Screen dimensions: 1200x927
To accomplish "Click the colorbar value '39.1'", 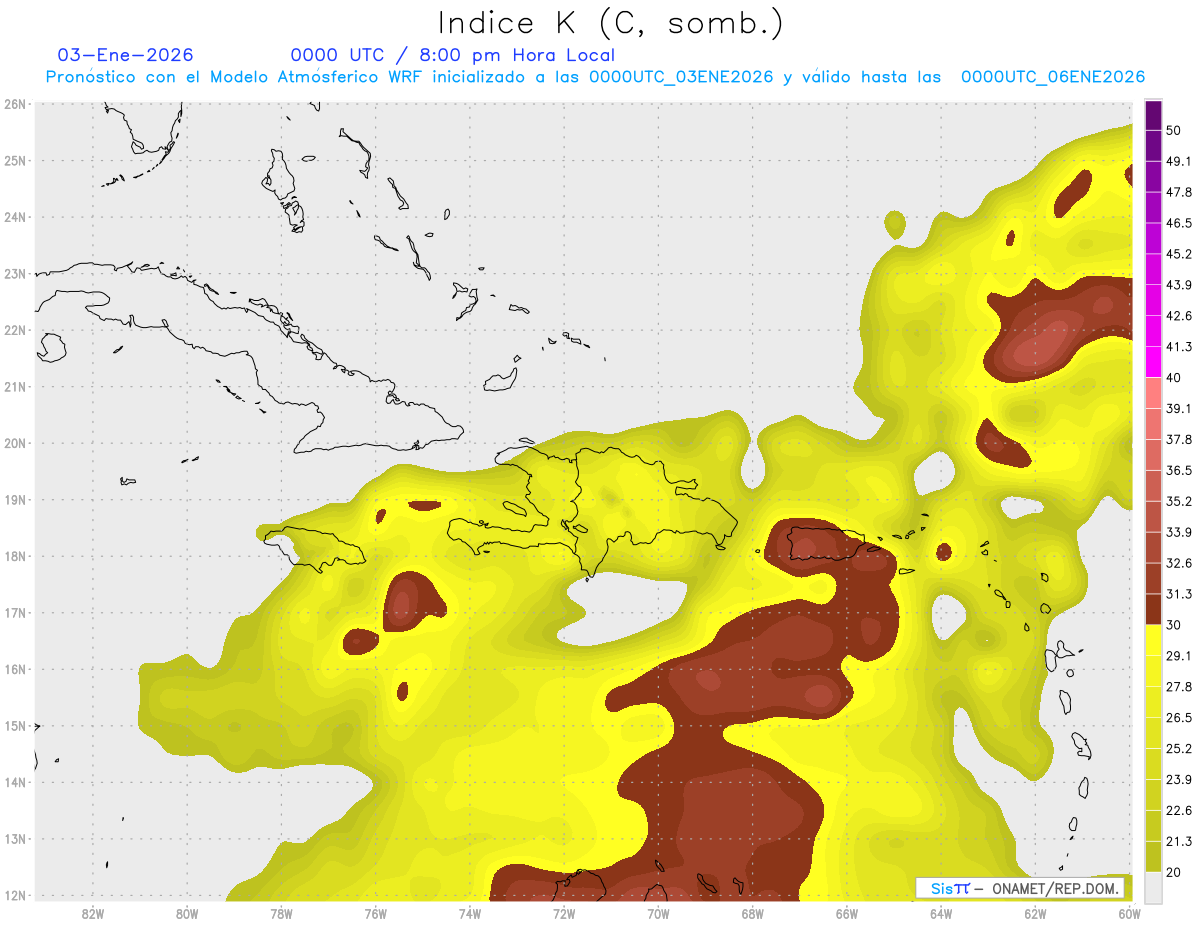I will click(x=1178, y=408).
